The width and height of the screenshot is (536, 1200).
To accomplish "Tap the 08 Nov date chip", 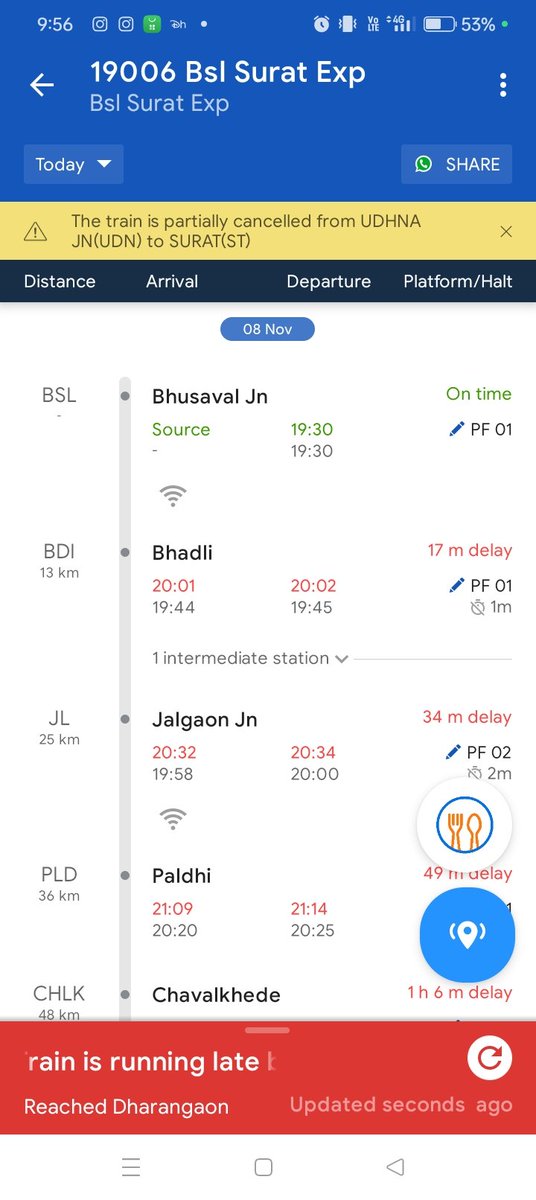I will pos(267,329).
